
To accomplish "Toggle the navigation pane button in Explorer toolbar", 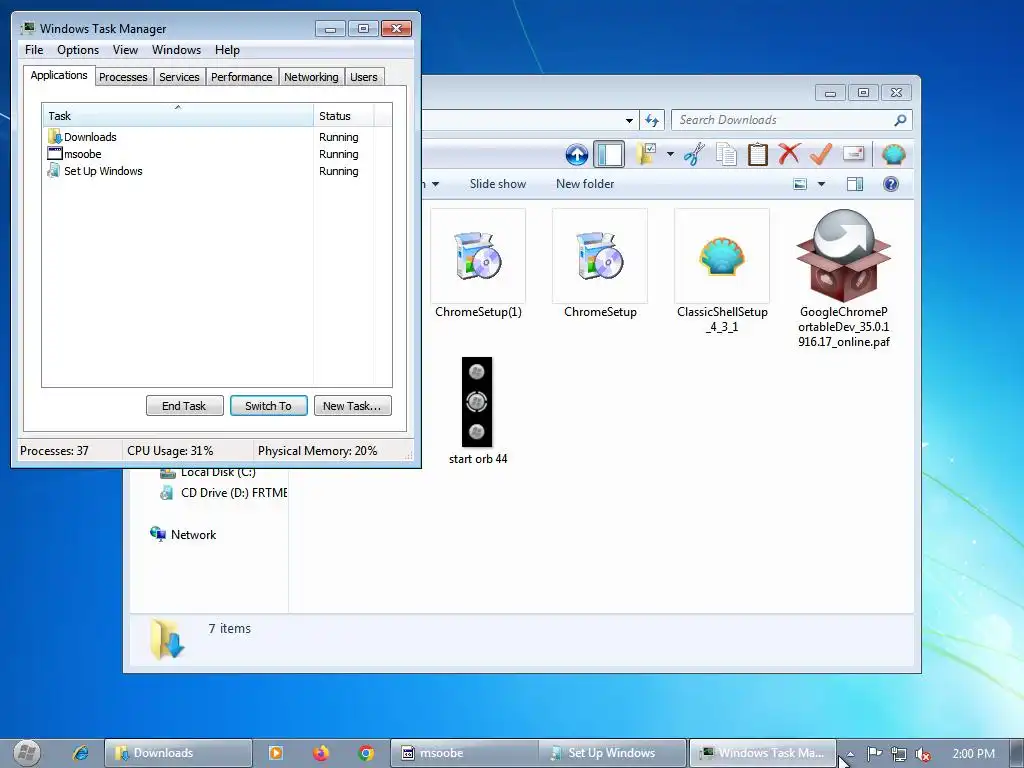I will tap(609, 155).
